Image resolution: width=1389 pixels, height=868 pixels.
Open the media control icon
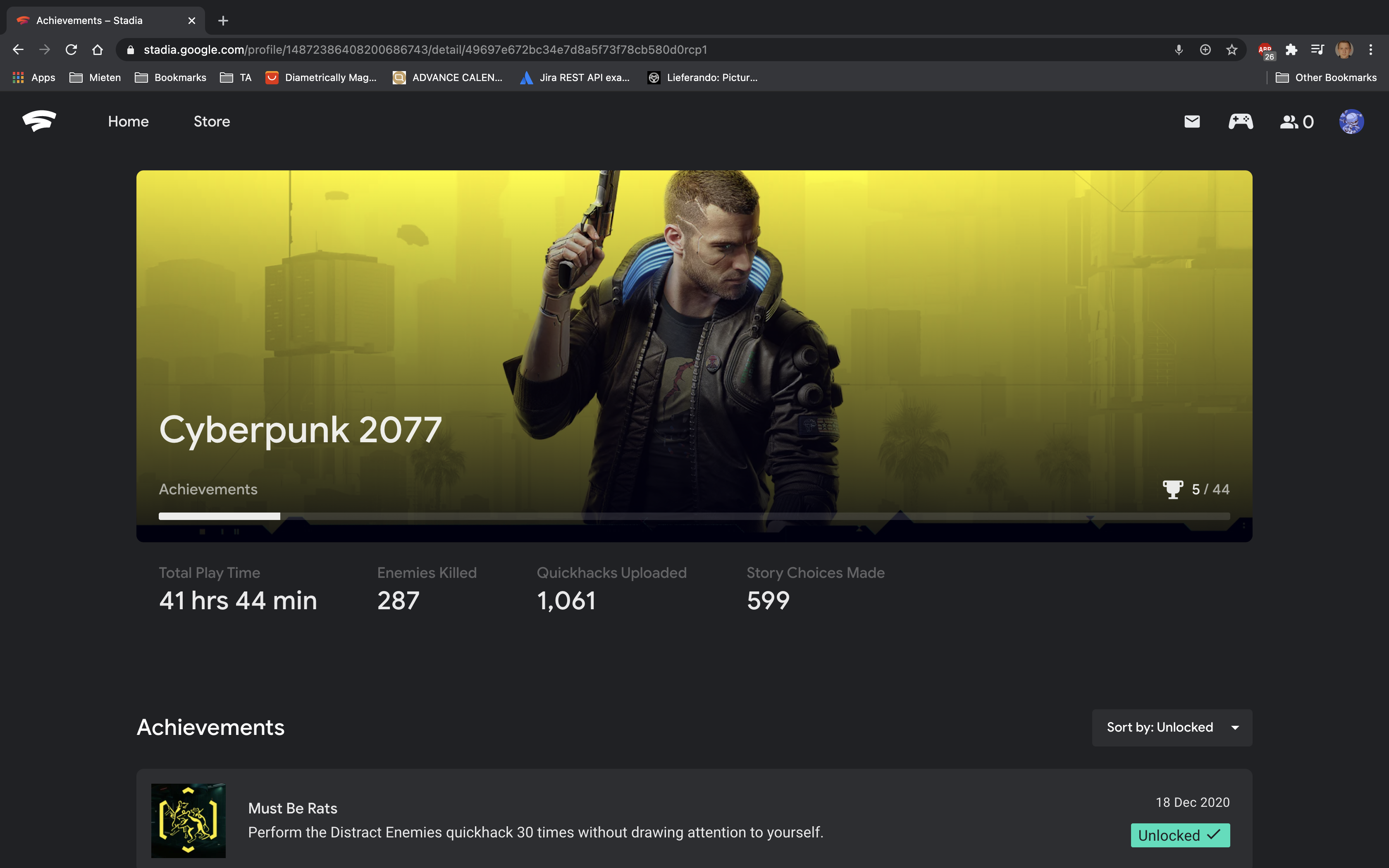pyautogui.click(x=1318, y=50)
